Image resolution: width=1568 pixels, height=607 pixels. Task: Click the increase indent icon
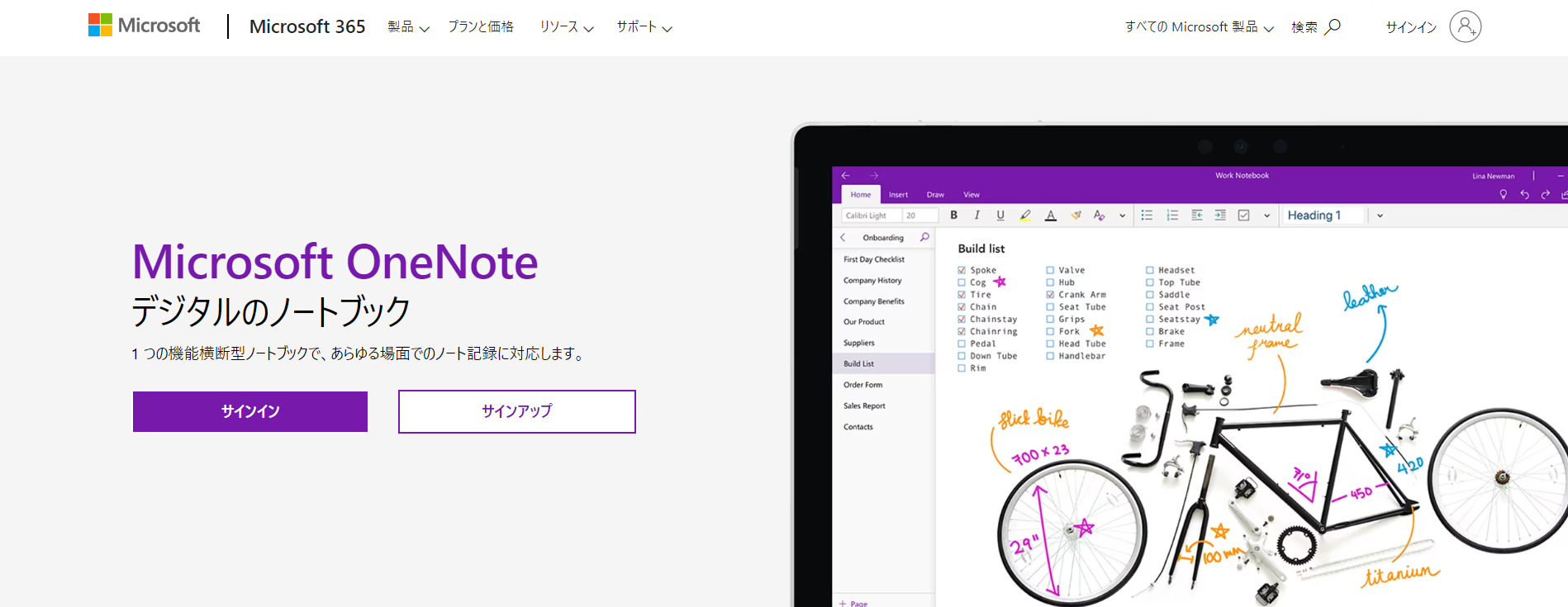pyautogui.click(x=1220, y=215)
